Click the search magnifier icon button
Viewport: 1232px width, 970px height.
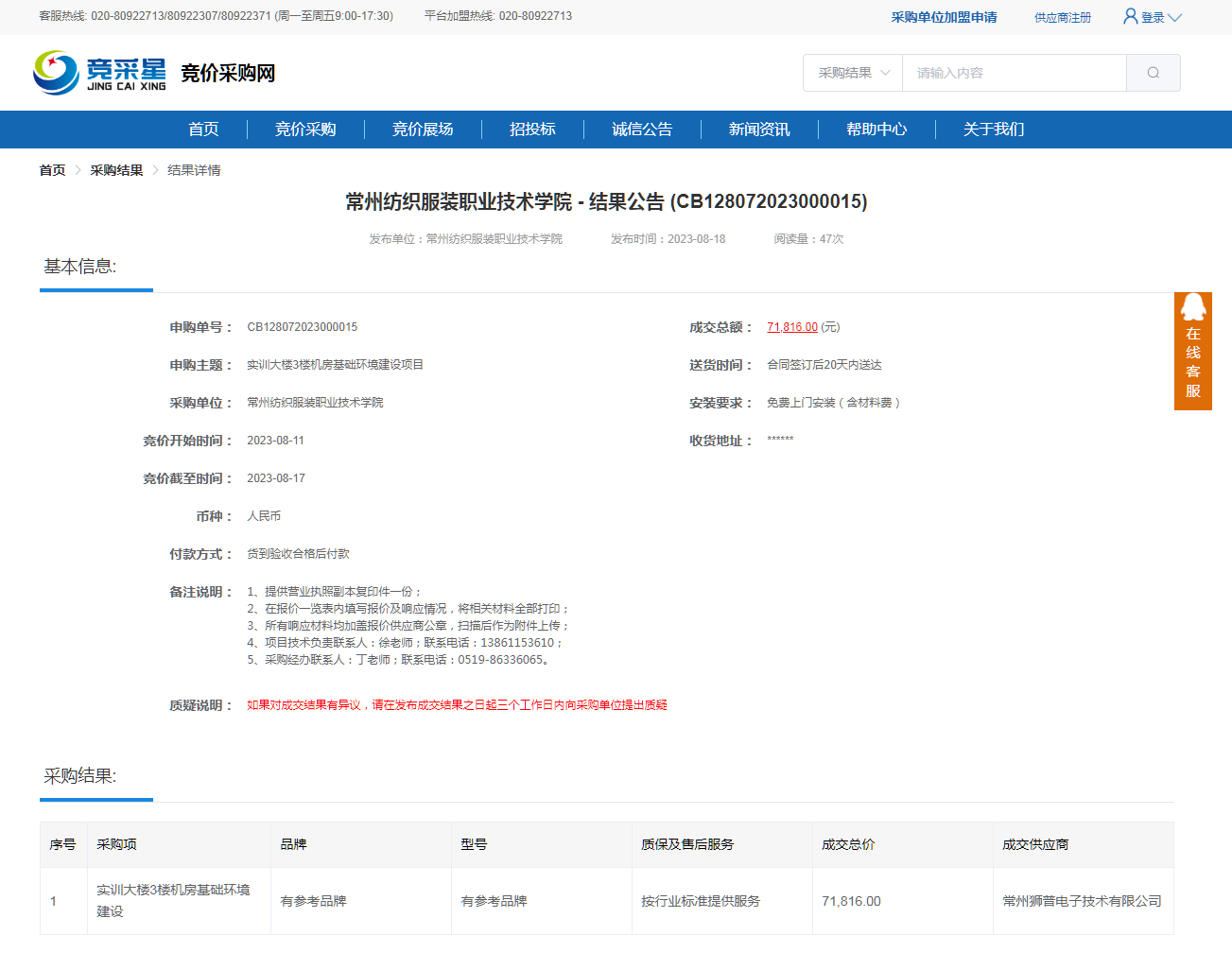(1153, 73)
